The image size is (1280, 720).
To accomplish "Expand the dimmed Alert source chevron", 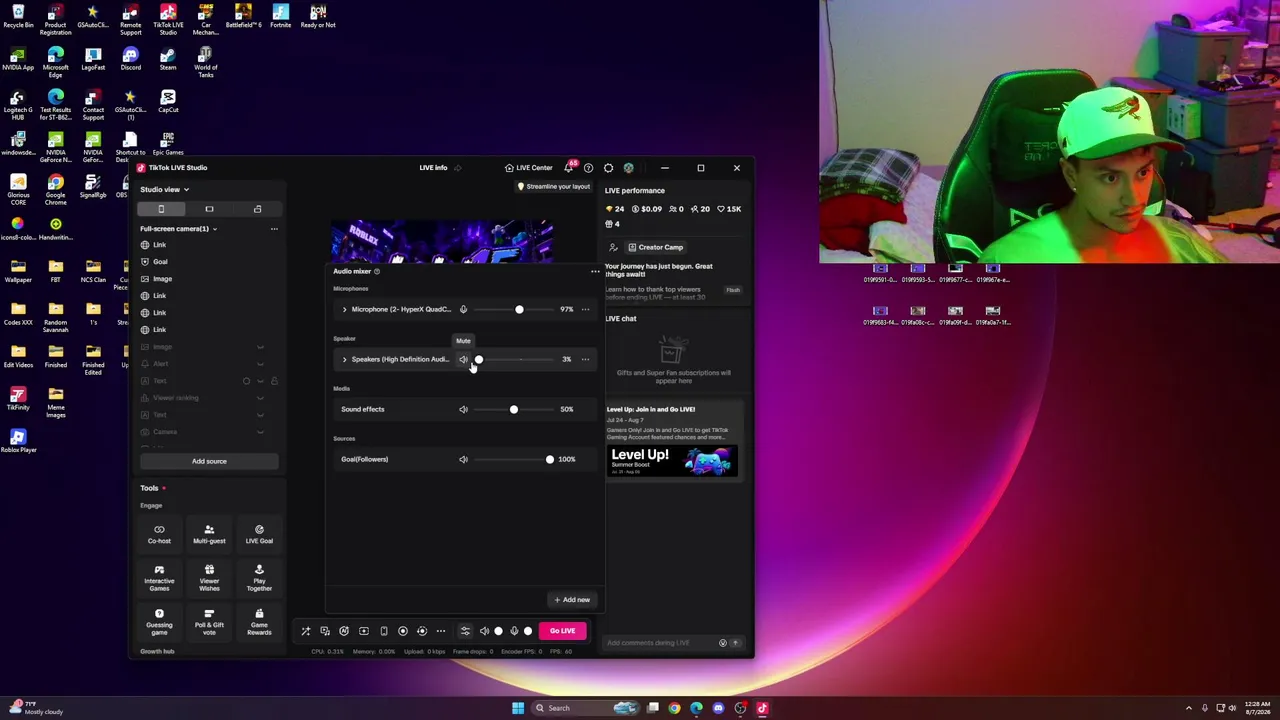I will pos(260,364).
